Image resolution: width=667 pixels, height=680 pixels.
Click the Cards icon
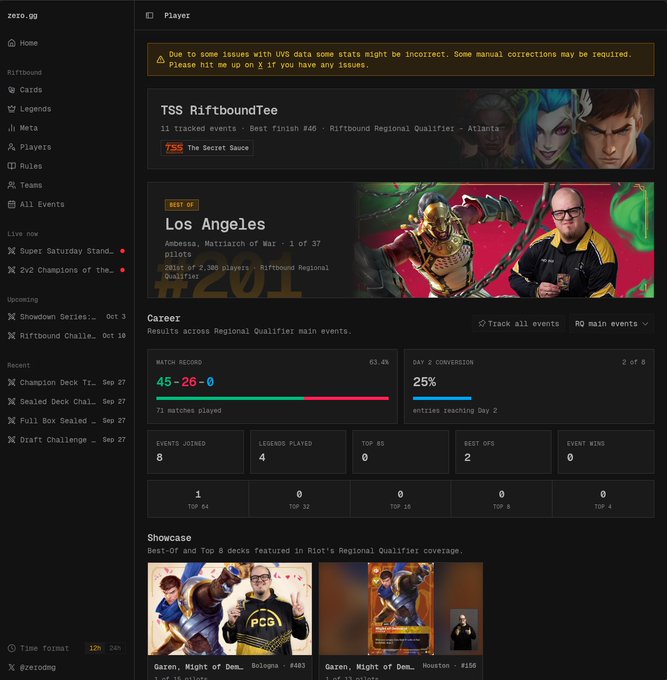tap(12, 90)
